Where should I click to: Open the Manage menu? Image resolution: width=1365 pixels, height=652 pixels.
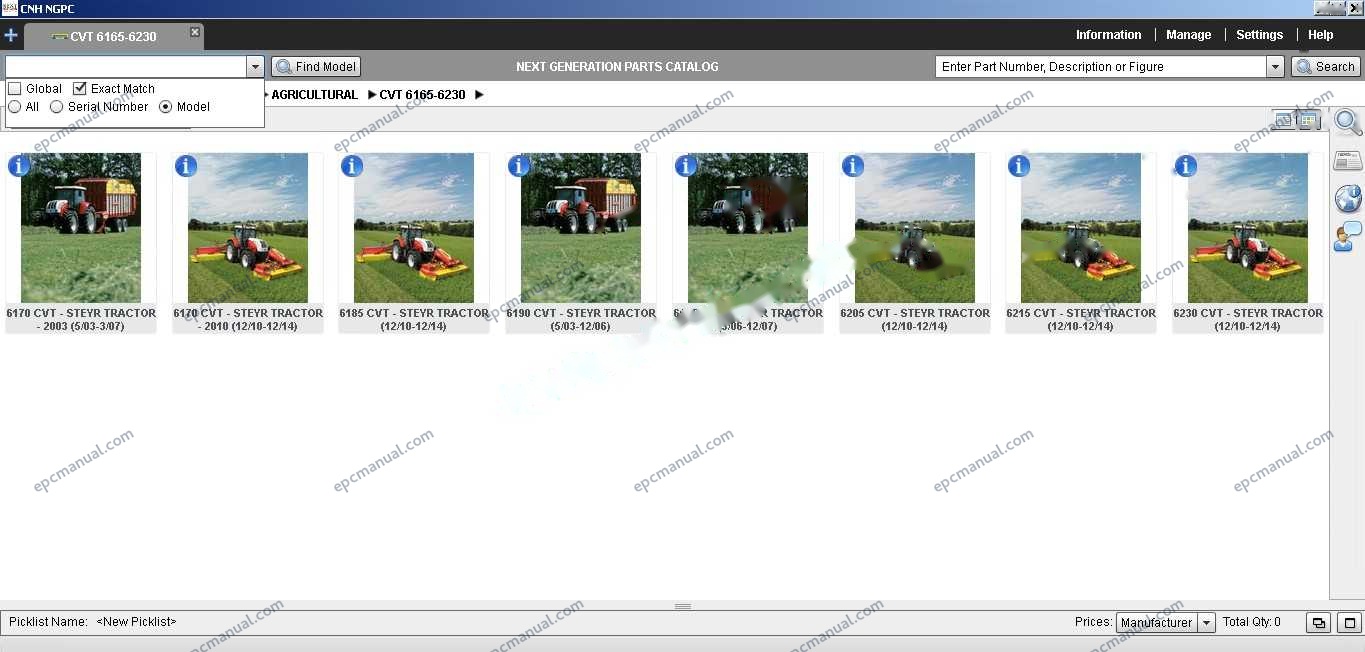click(x=1188, y=35)
